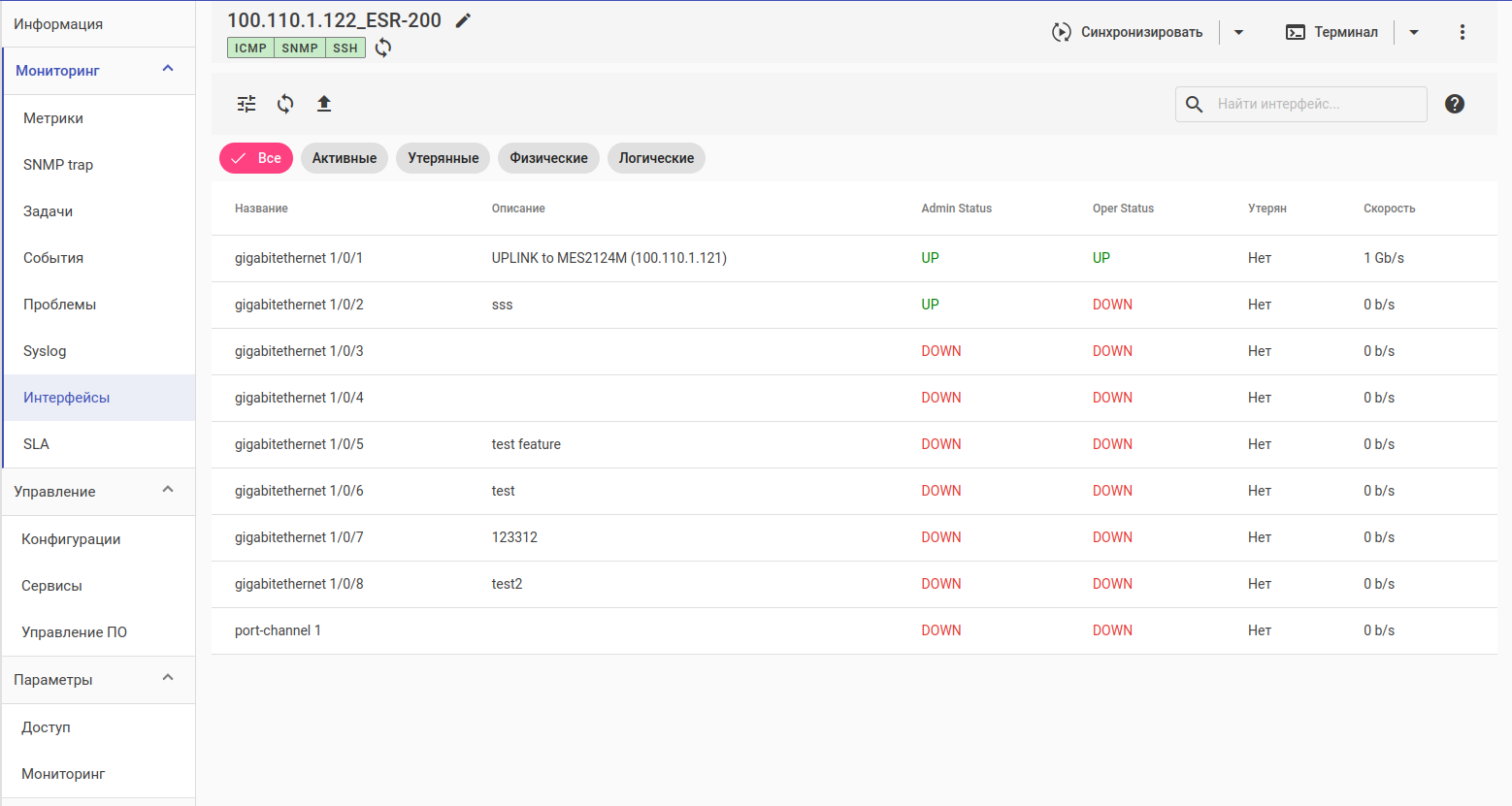Collapse the Управление sidebar section

pos(167,490)
